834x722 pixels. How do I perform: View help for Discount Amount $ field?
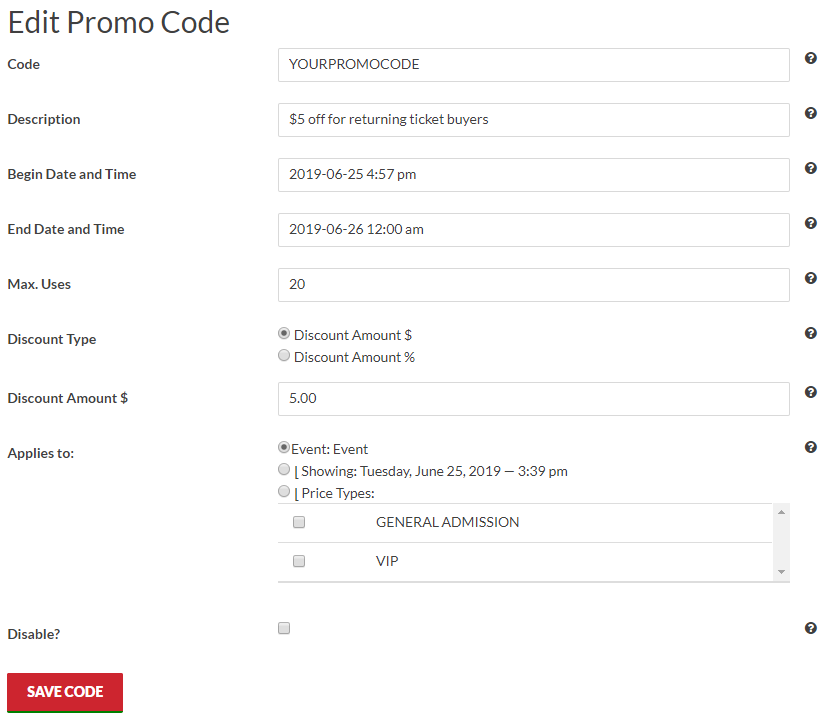(810, 392)
